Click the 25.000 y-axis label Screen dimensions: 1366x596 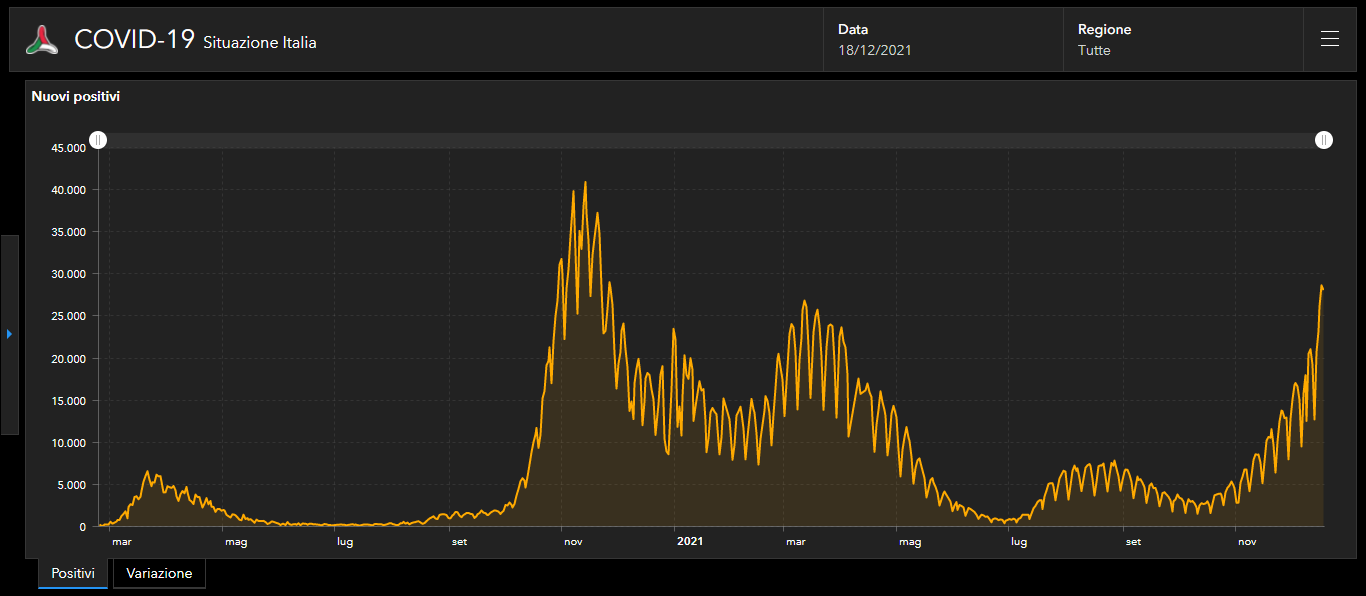click(69, 316)
